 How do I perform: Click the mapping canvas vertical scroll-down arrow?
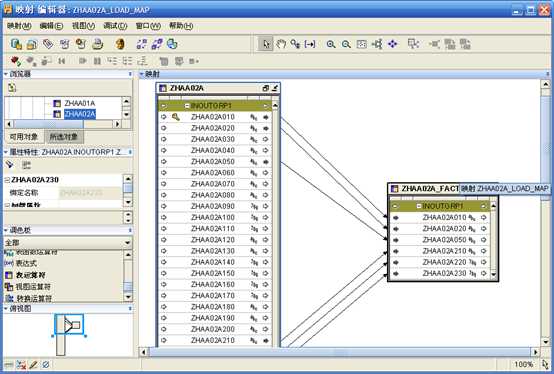point(546,342)
